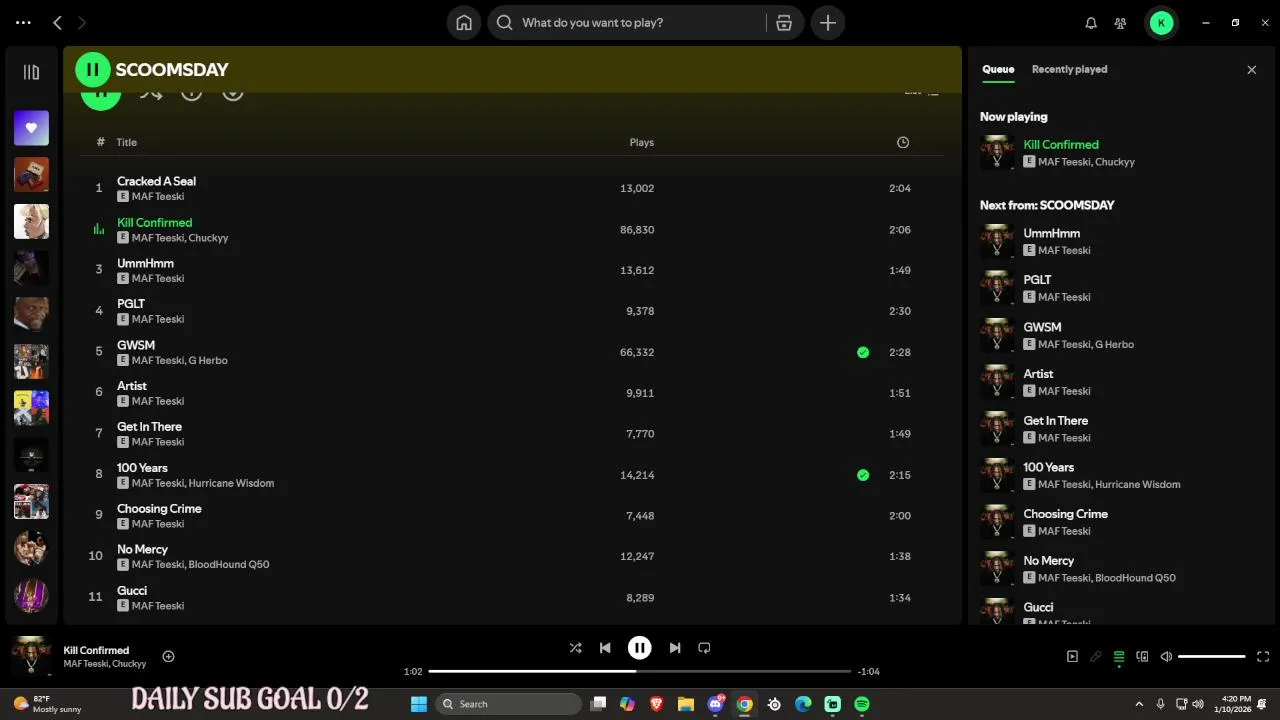Open G Herbo artist link in track list

pyautogui.click(x=208, y=360)
